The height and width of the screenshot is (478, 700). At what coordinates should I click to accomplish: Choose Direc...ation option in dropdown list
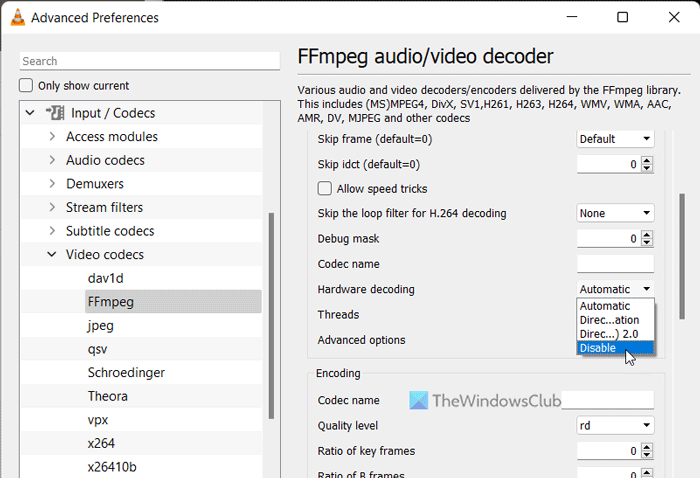click(615, 320)
